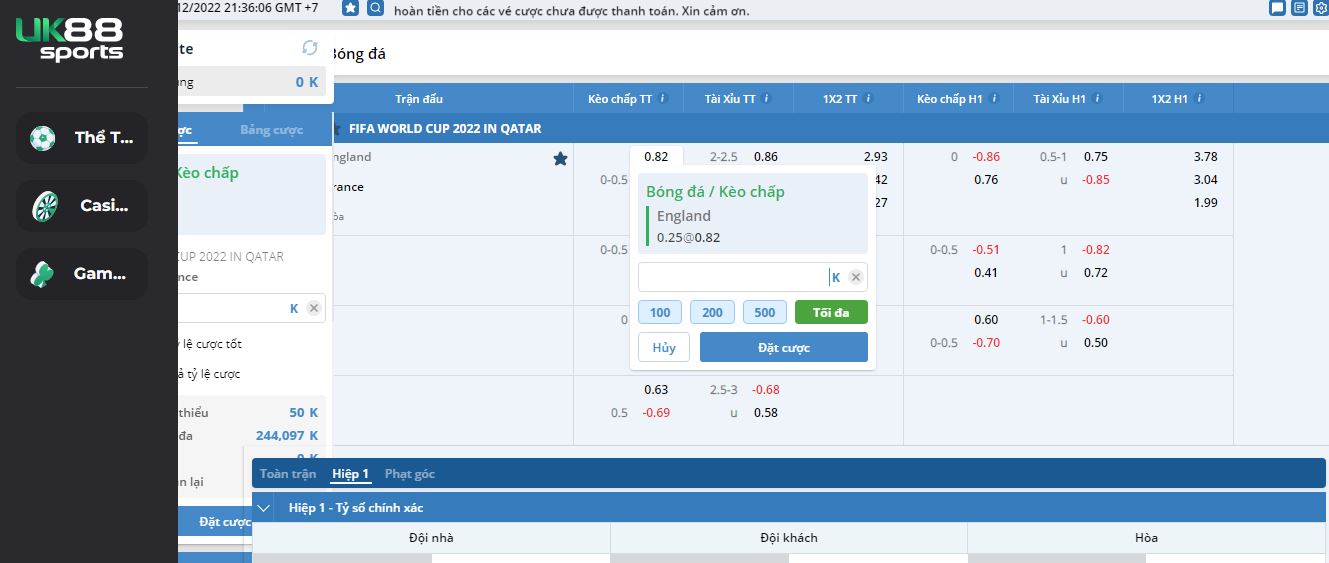Click the 0.41 odds in Kèo chấp H1
This screenshot has height=563, width=1329.
pos(986,272)
